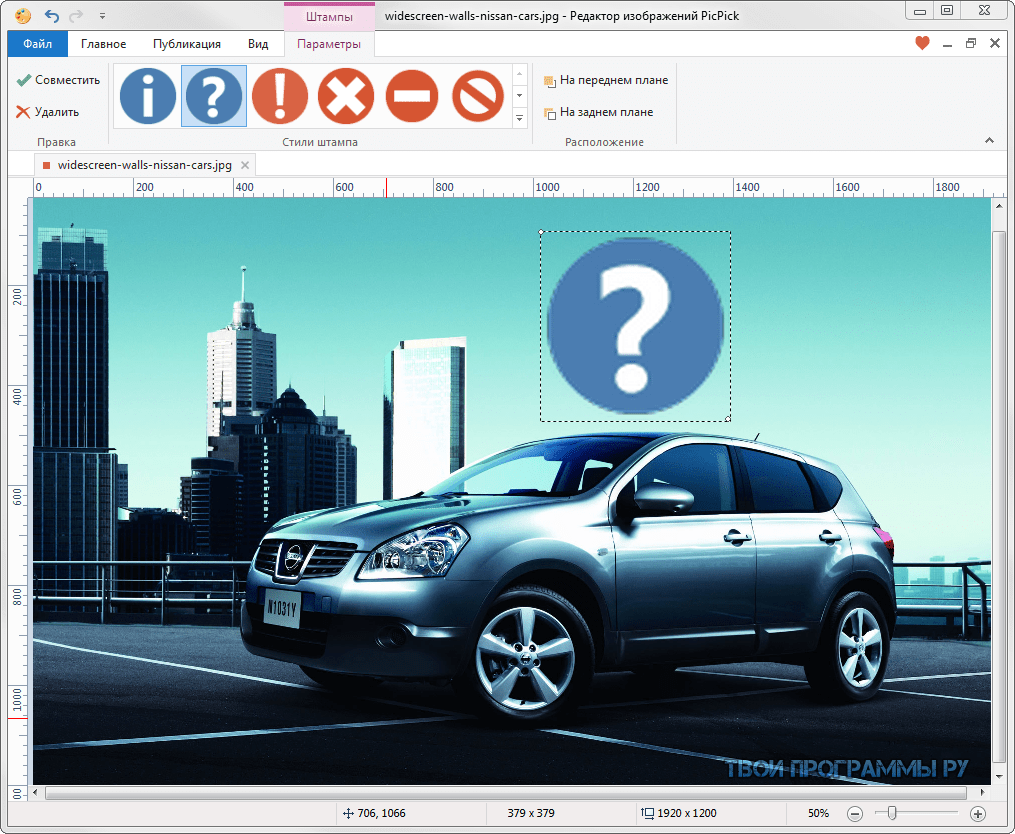1015x834 pixels.
Task: Click the horizontal scrollbar track thumb
Action: tap(506, 793)
